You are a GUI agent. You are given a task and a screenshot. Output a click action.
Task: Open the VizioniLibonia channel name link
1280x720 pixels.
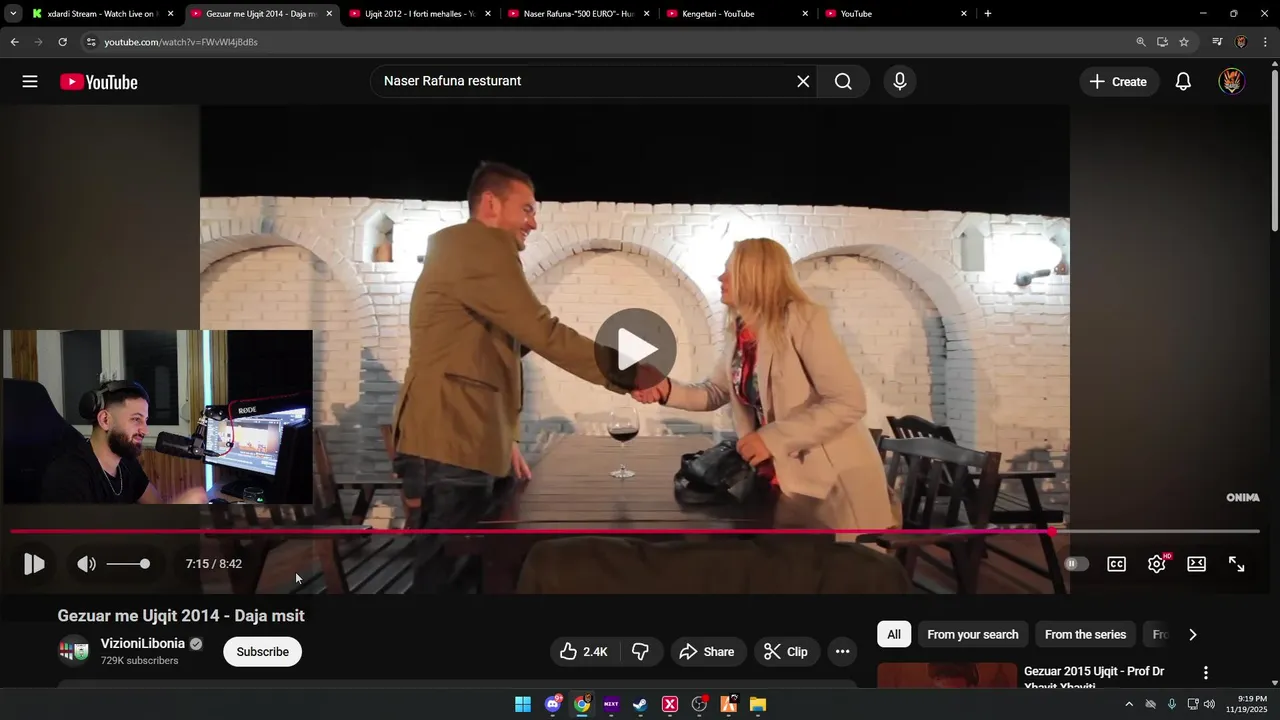tap(143, 644)
